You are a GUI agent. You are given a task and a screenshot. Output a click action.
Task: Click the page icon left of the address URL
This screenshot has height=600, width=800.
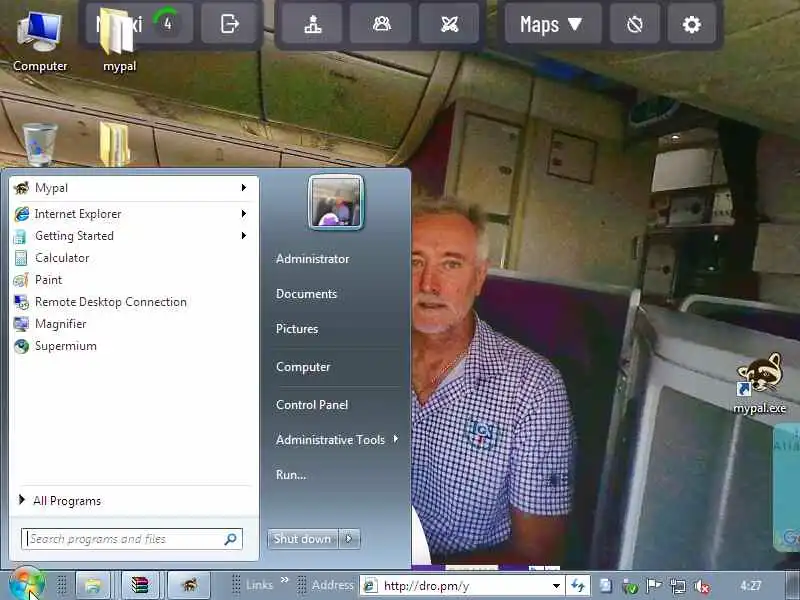coord(370,586)
